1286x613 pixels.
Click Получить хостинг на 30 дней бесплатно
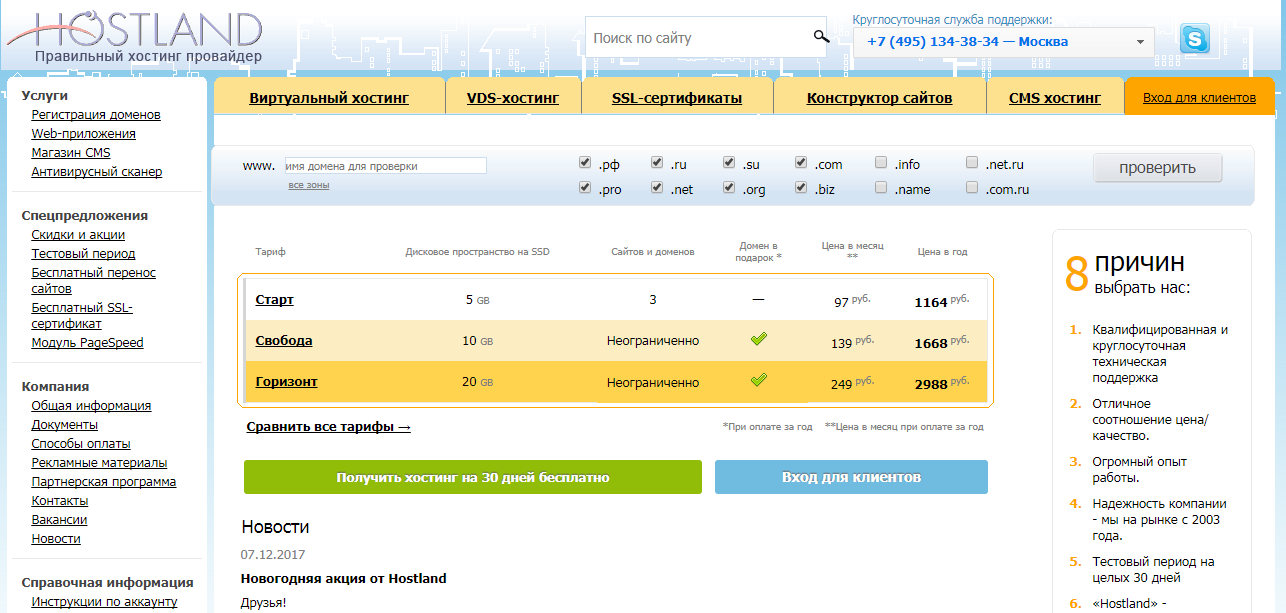(472, 477)
